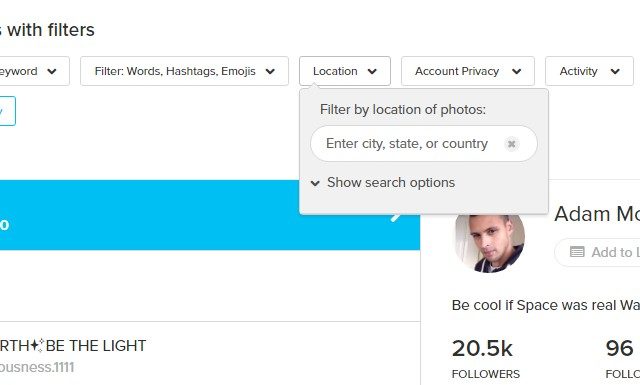This screenshot has width=640, height=385.
Task: Click the arrow on the Activity dropdown
Action: [x=615, y=71]
